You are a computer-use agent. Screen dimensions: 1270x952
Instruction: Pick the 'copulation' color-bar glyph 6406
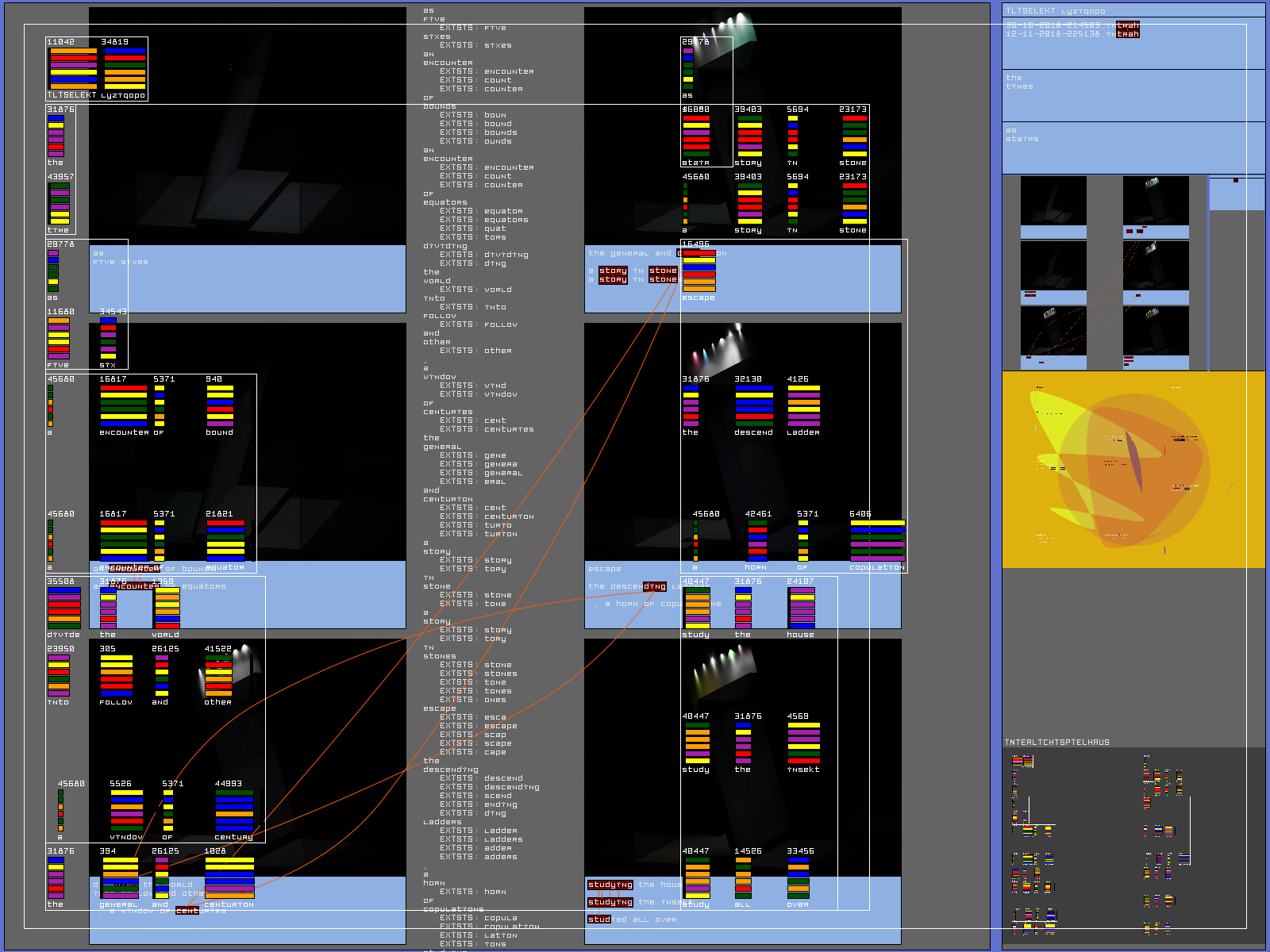[877, 541]
